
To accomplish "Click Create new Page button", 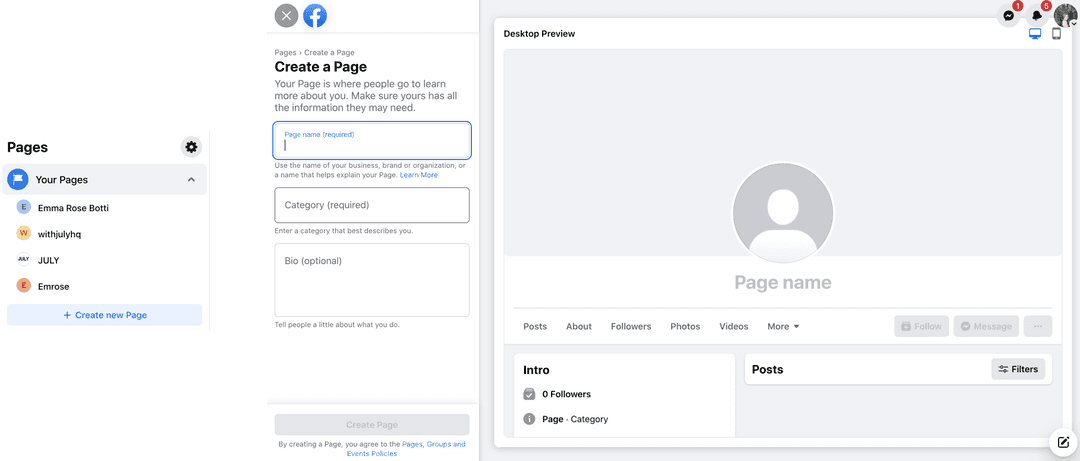I will tap(105, 315).
